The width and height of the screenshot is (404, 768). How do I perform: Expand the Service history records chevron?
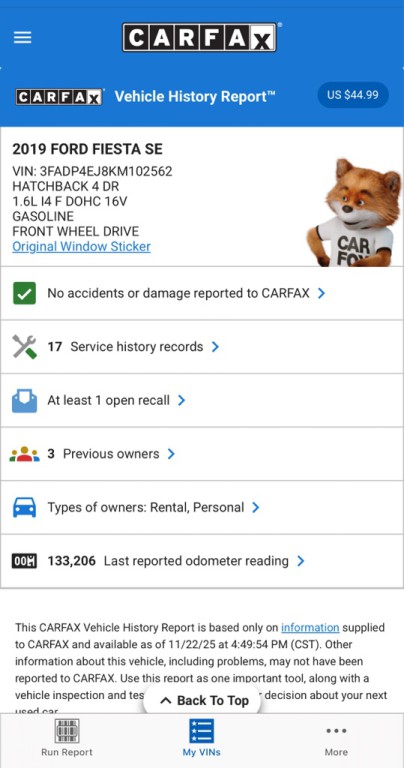[215, 347]
